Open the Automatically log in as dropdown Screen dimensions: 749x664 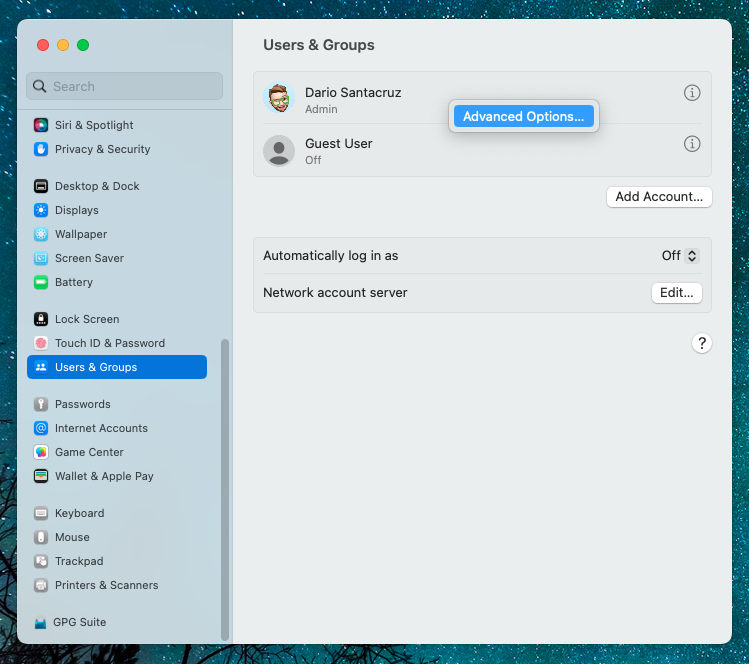[x=680, y=256]
